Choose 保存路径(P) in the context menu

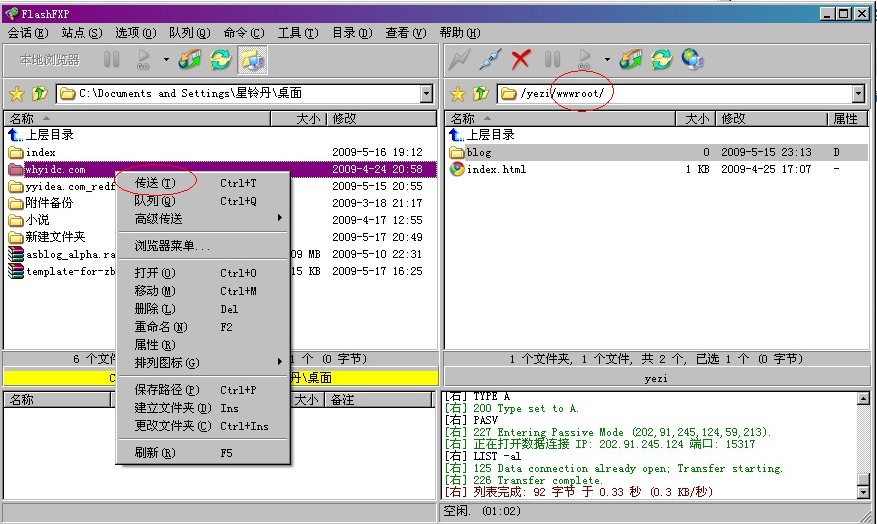[x=202, y=390]
